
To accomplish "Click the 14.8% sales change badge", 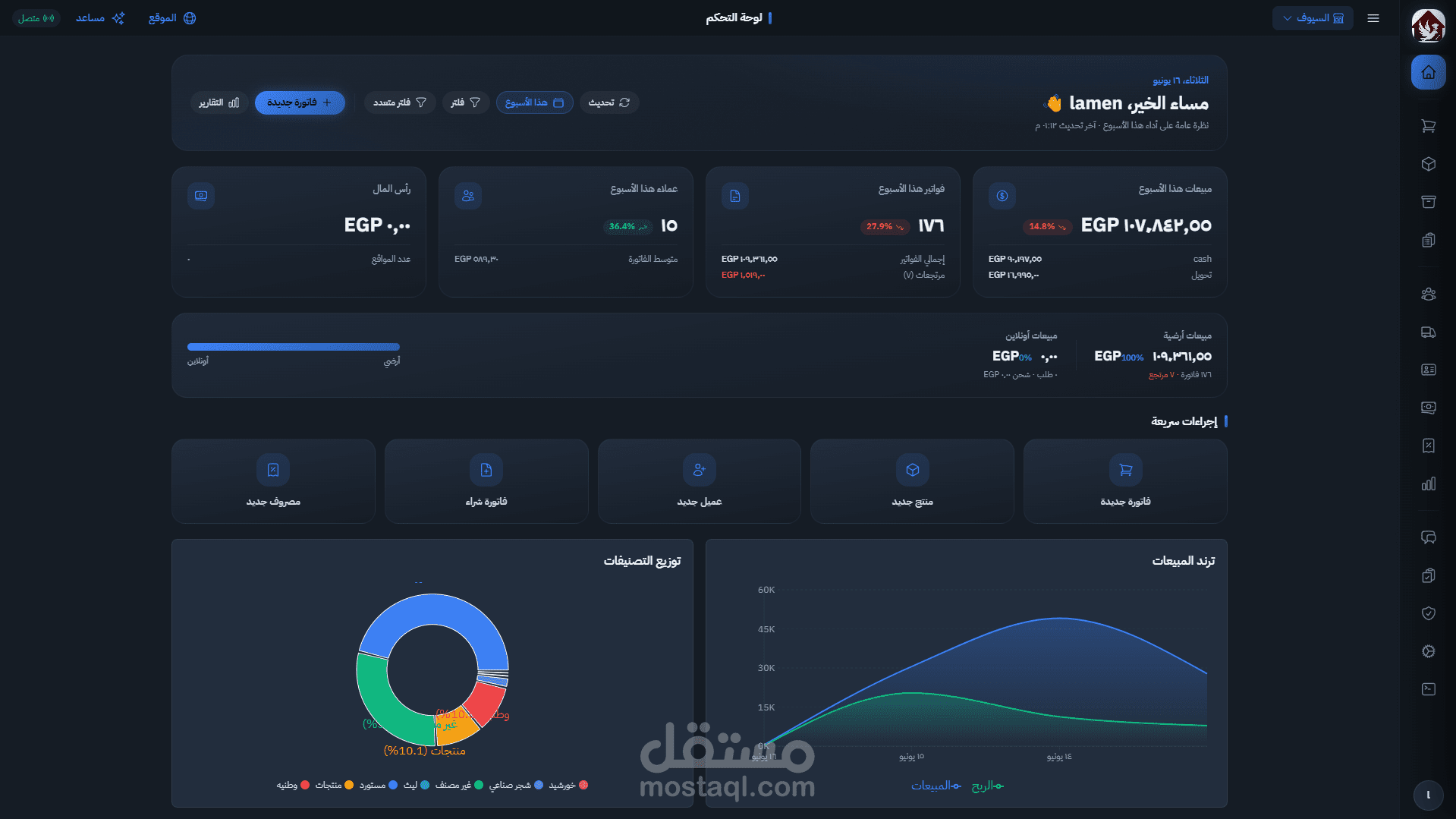I will pos(1048,226).
